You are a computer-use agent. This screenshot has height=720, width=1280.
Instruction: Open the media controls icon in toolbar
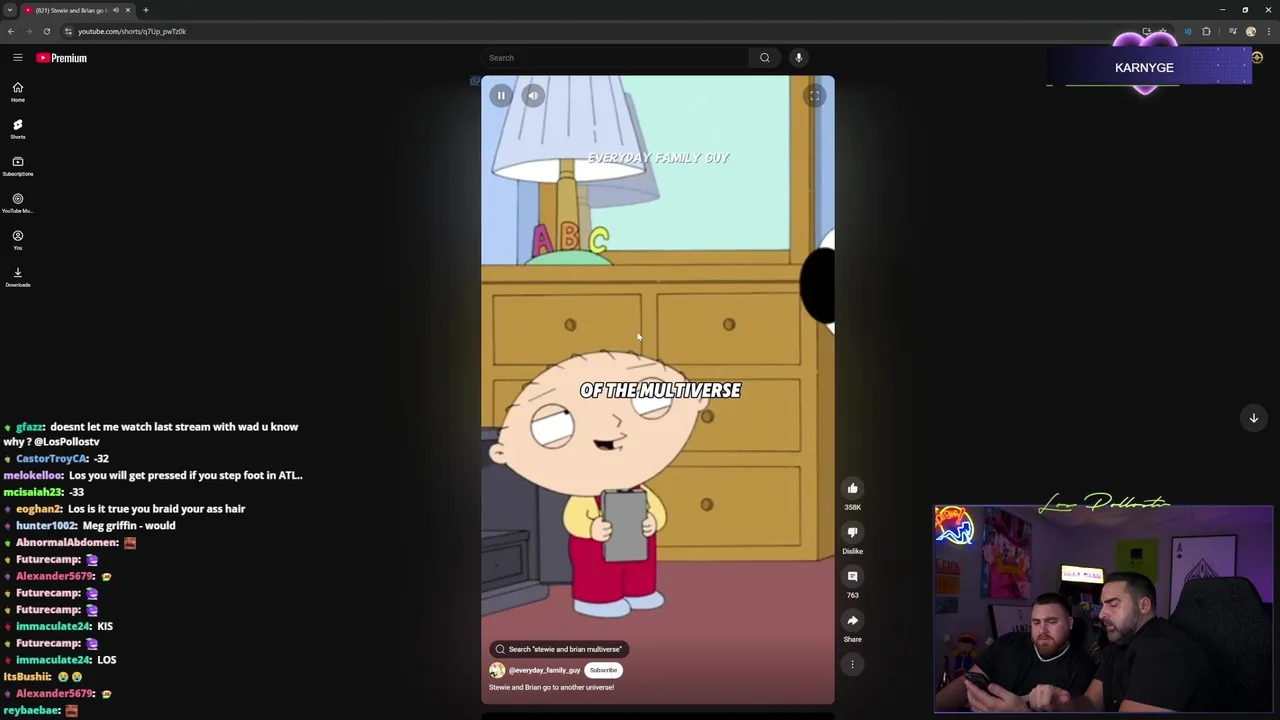1233,31
